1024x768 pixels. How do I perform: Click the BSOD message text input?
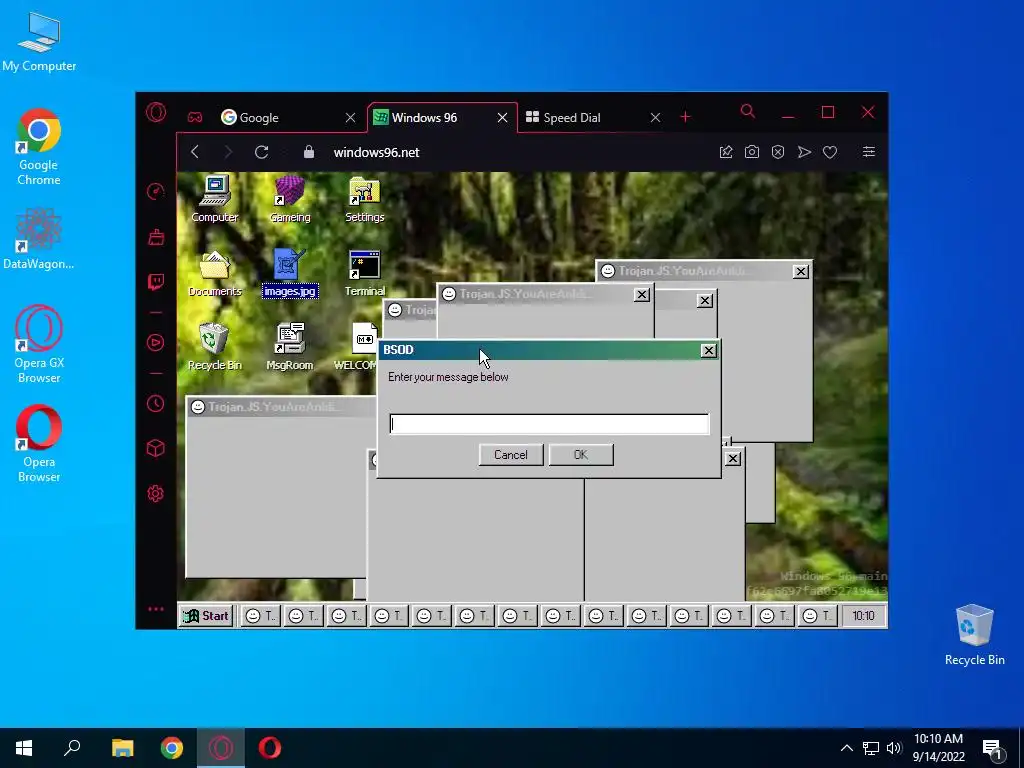point(549,424)
